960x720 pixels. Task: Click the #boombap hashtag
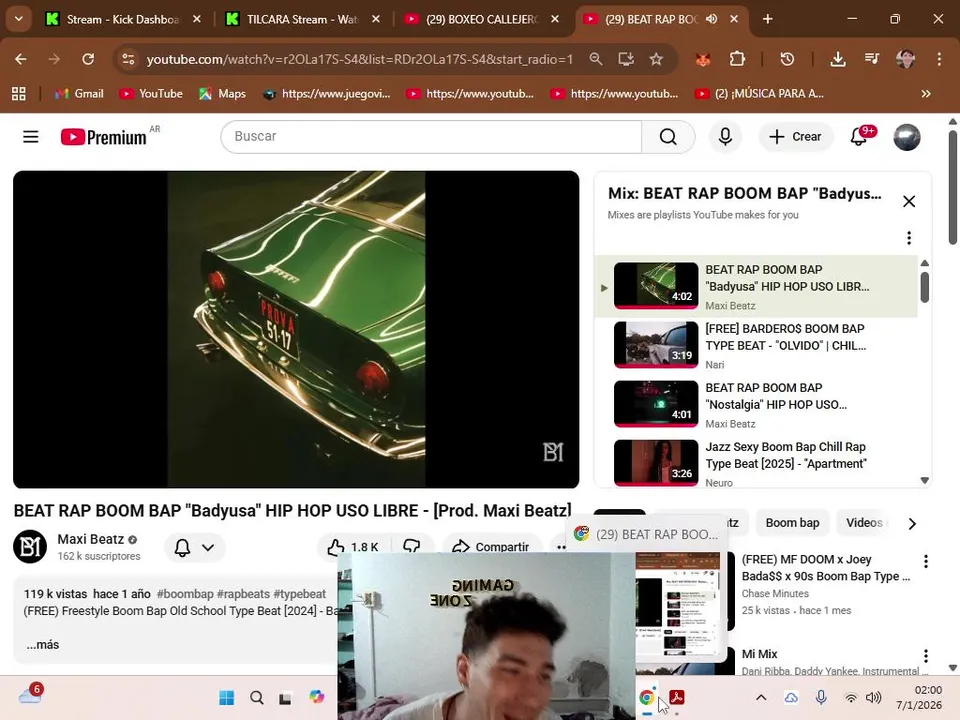click(185, 594)
